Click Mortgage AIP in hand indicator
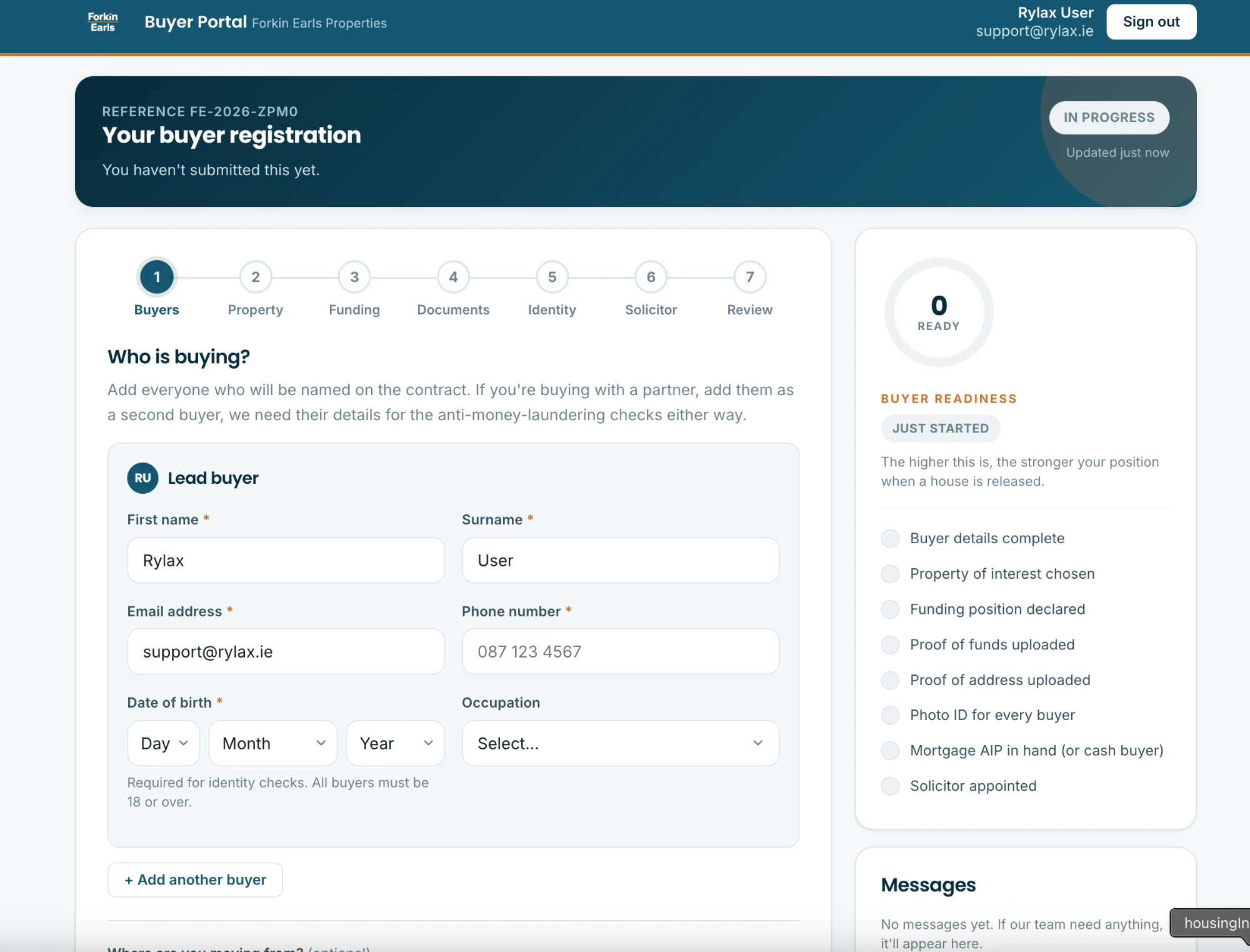 (890, 751)
